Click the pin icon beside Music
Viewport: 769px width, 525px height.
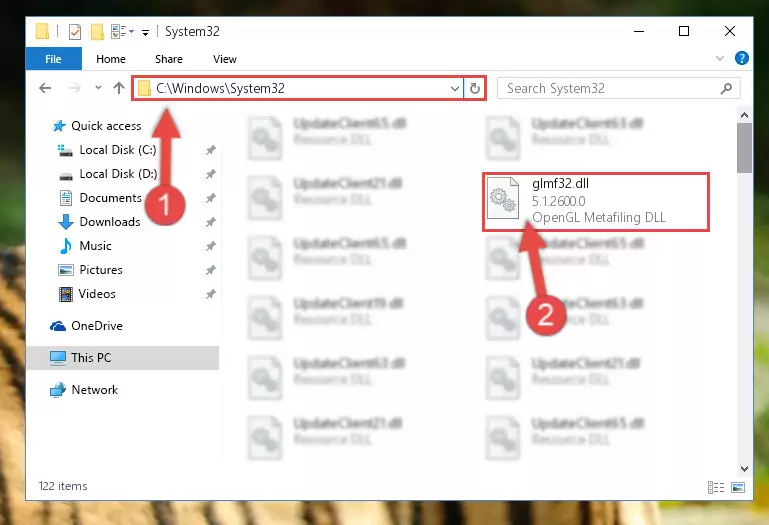pos(210,246)
